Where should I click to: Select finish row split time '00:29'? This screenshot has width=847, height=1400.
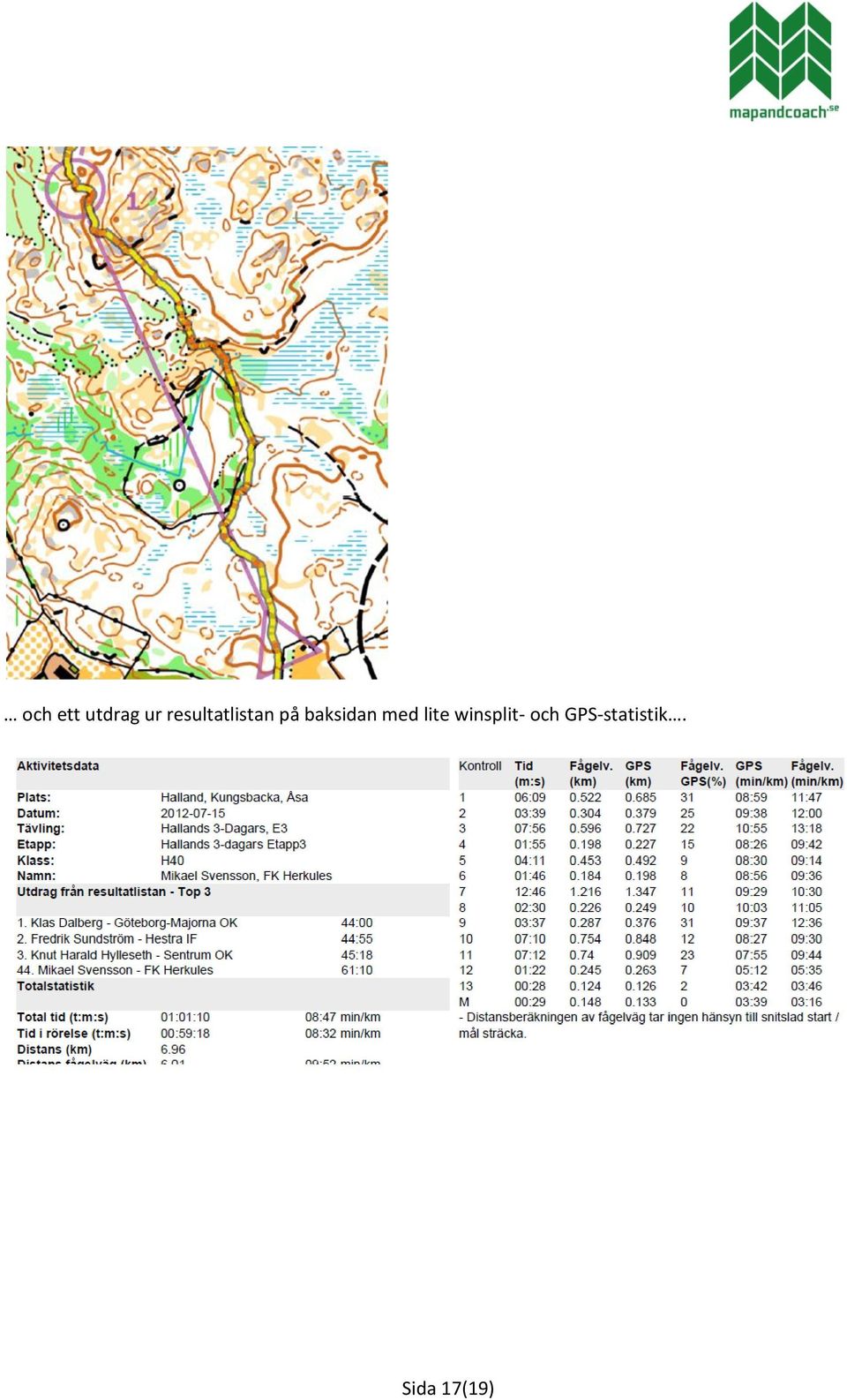530,1002
